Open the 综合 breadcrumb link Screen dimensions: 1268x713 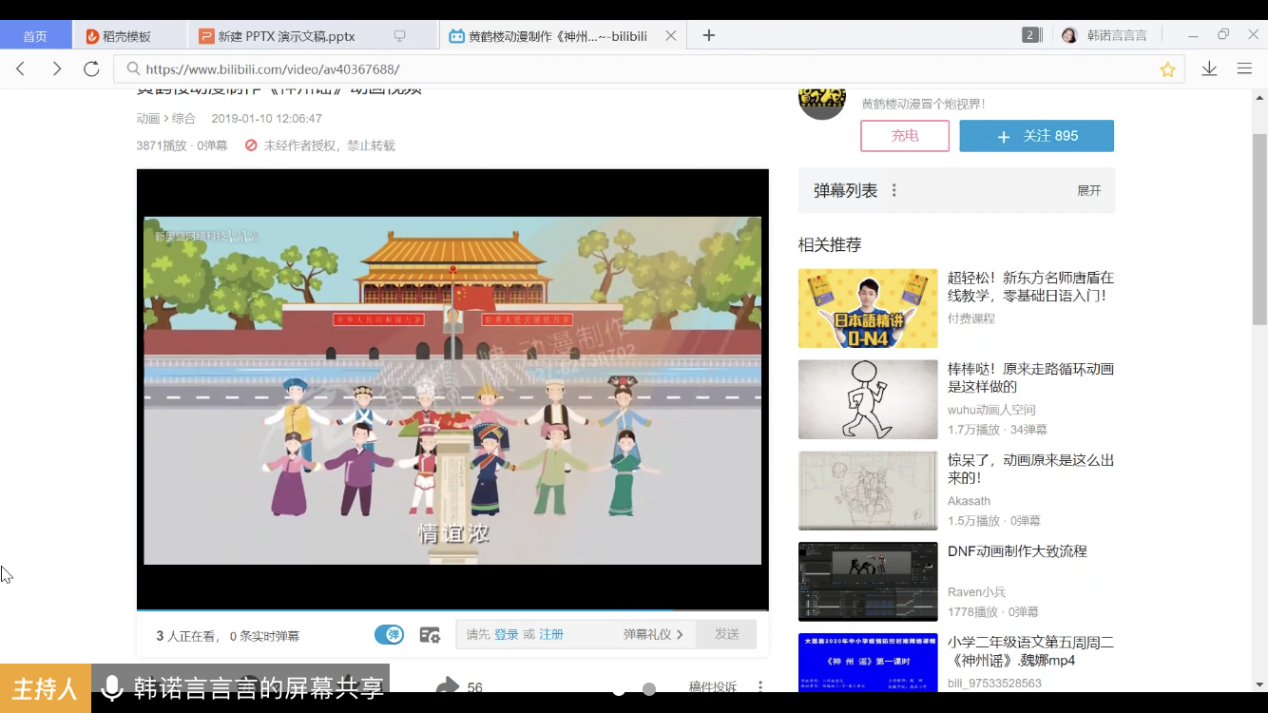click(x=184, y=118)
